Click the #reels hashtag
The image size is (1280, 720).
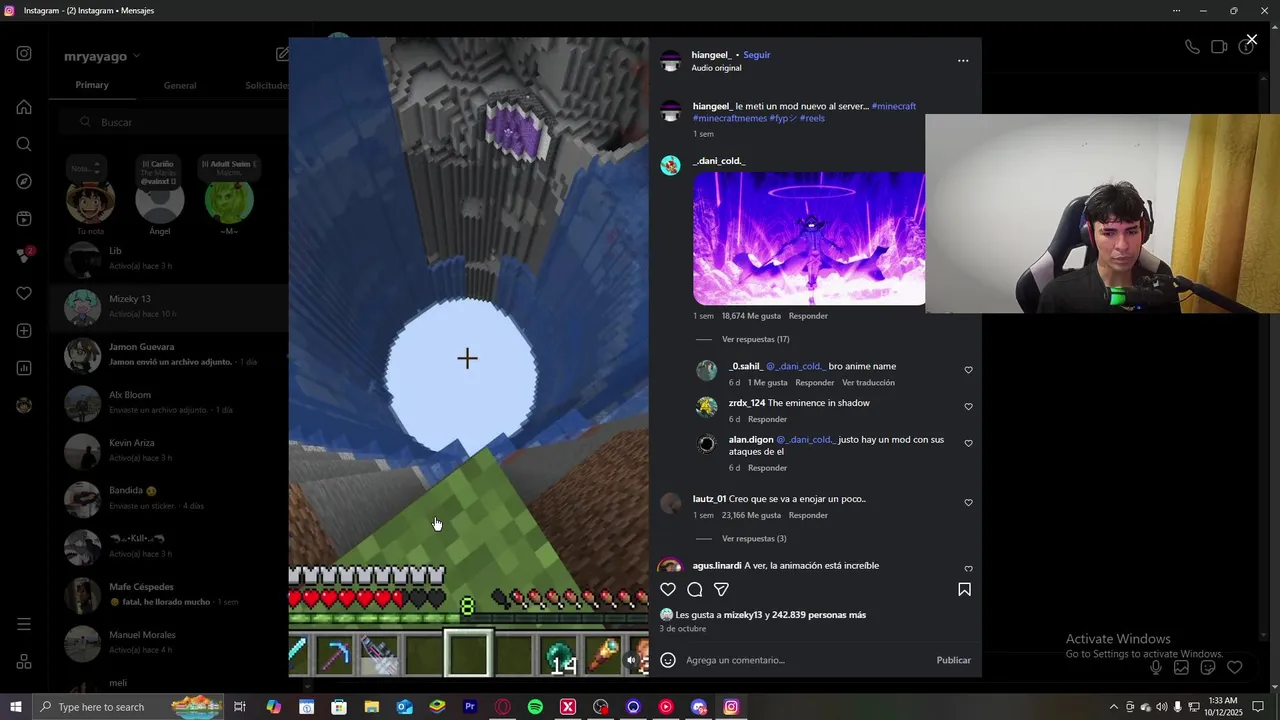(x=812, y=118)
